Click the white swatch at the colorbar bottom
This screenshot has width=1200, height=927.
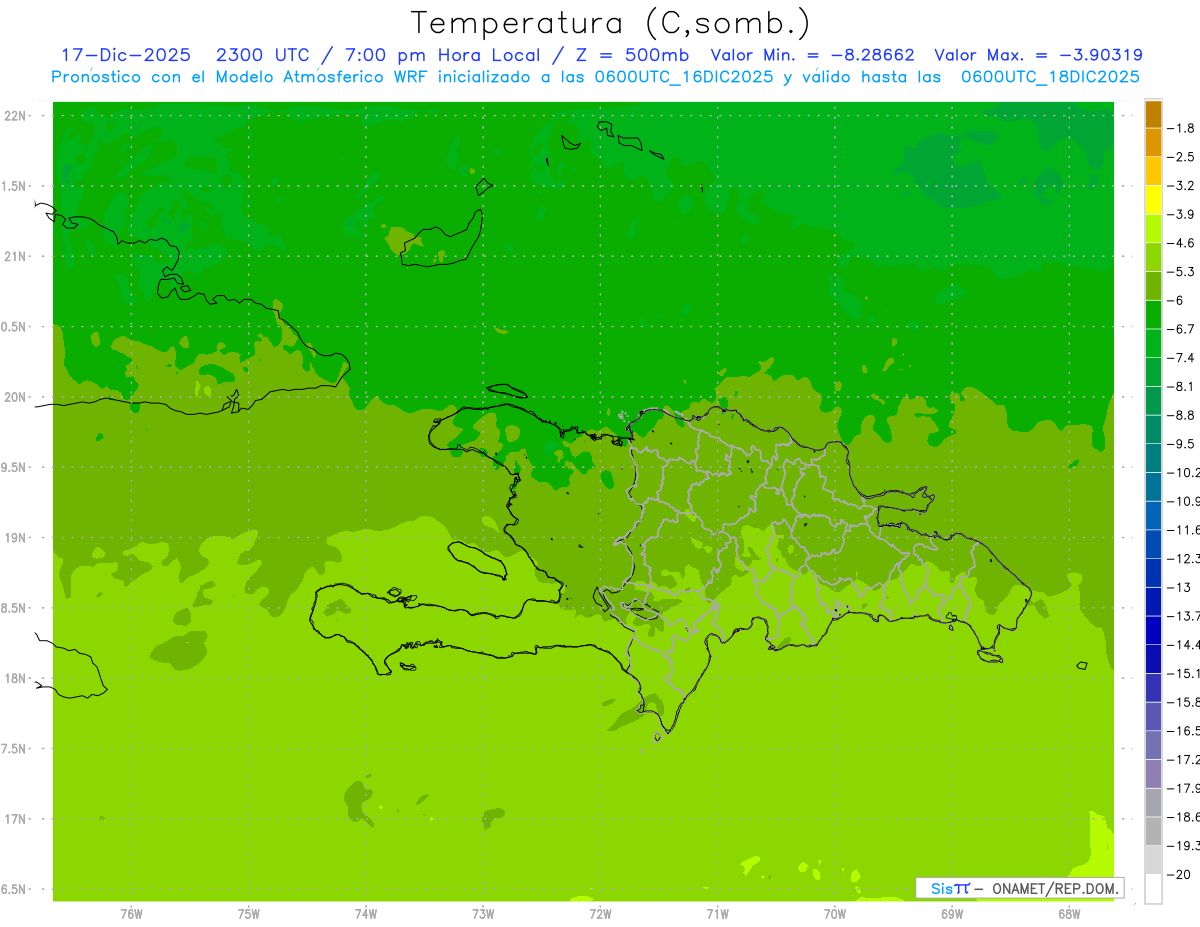pos(1153,889)
